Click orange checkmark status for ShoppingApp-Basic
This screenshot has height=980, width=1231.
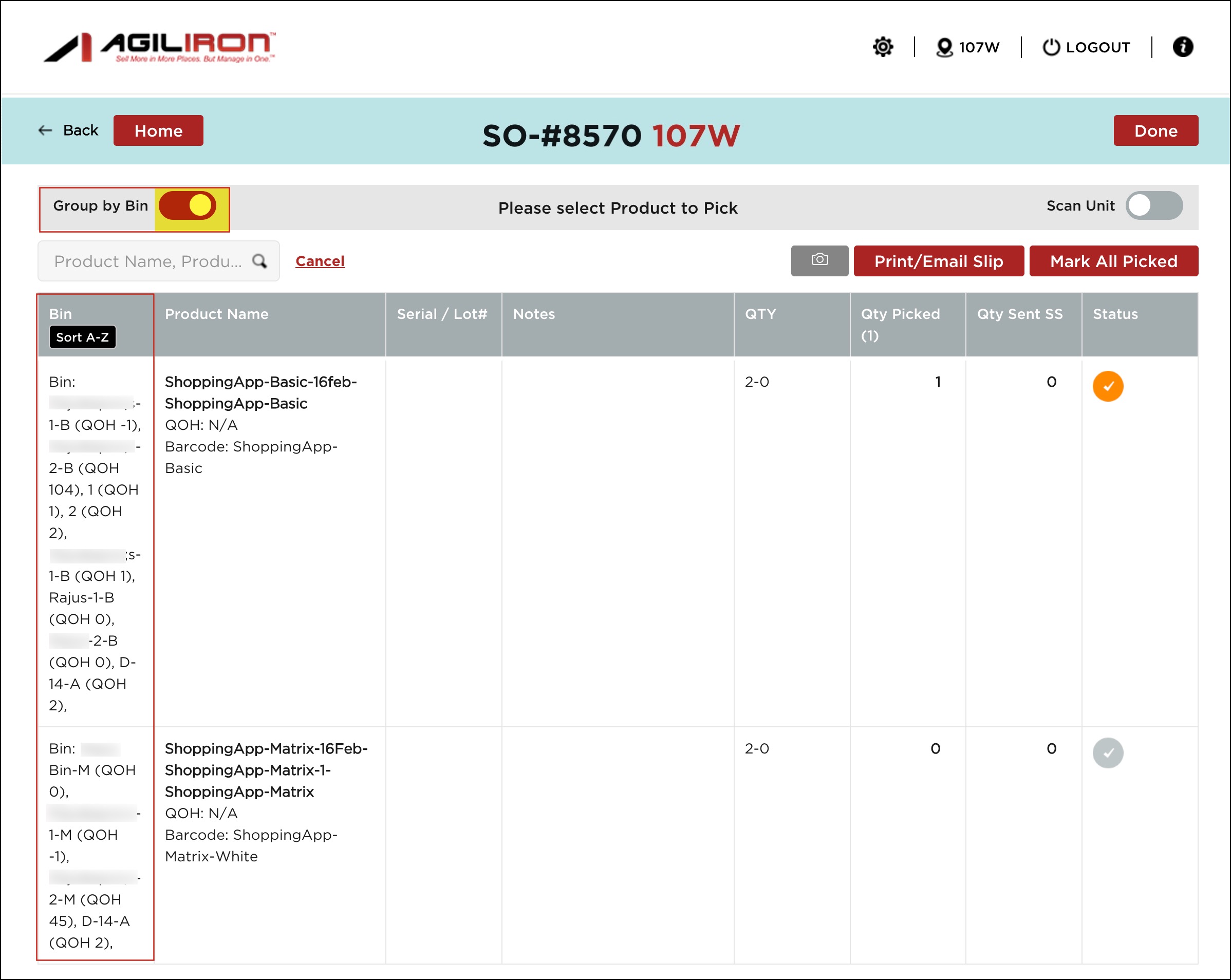point(1108,386)
